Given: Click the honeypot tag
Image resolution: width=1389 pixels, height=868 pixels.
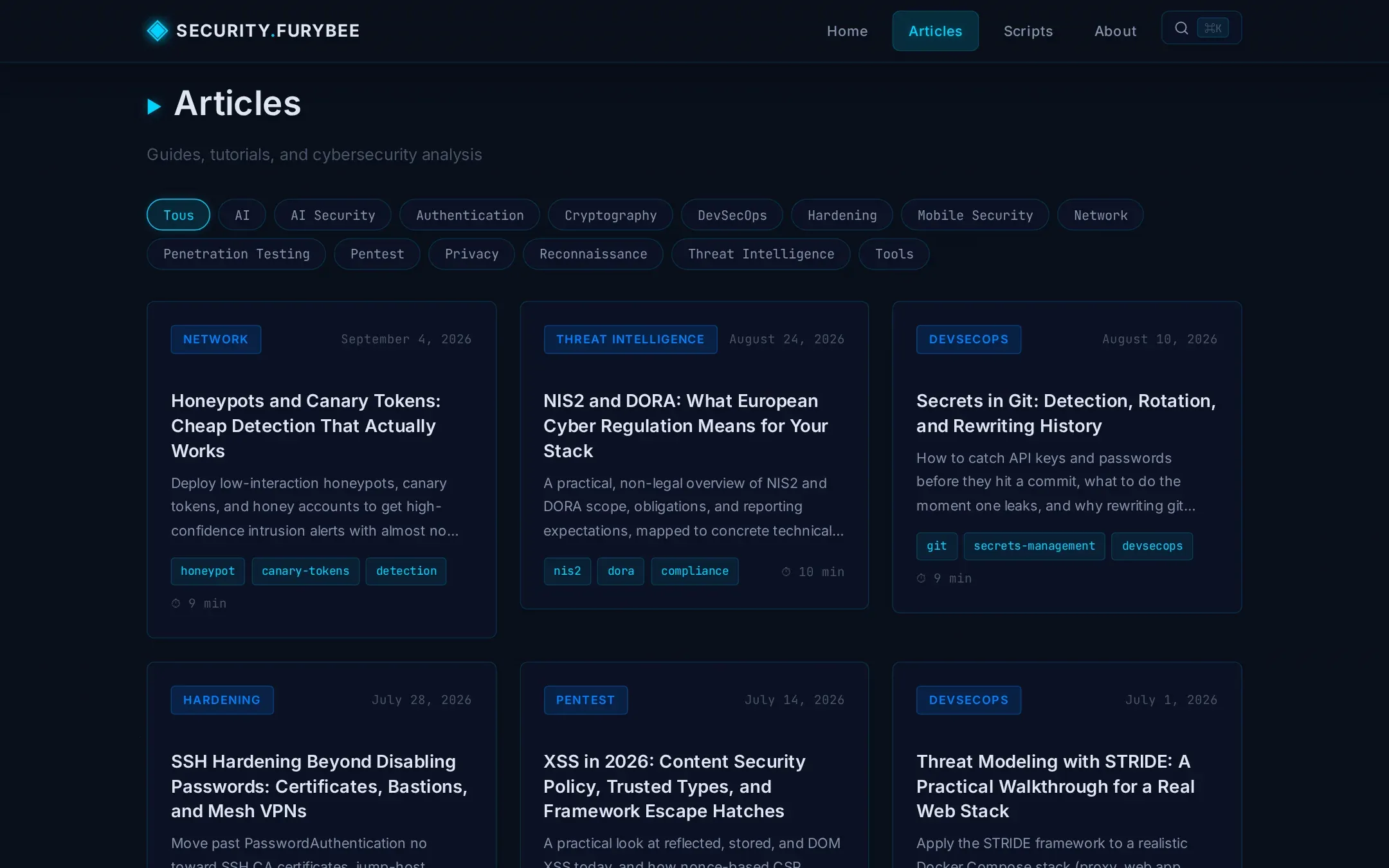Looking at the screenshot, I should [208, 571].
